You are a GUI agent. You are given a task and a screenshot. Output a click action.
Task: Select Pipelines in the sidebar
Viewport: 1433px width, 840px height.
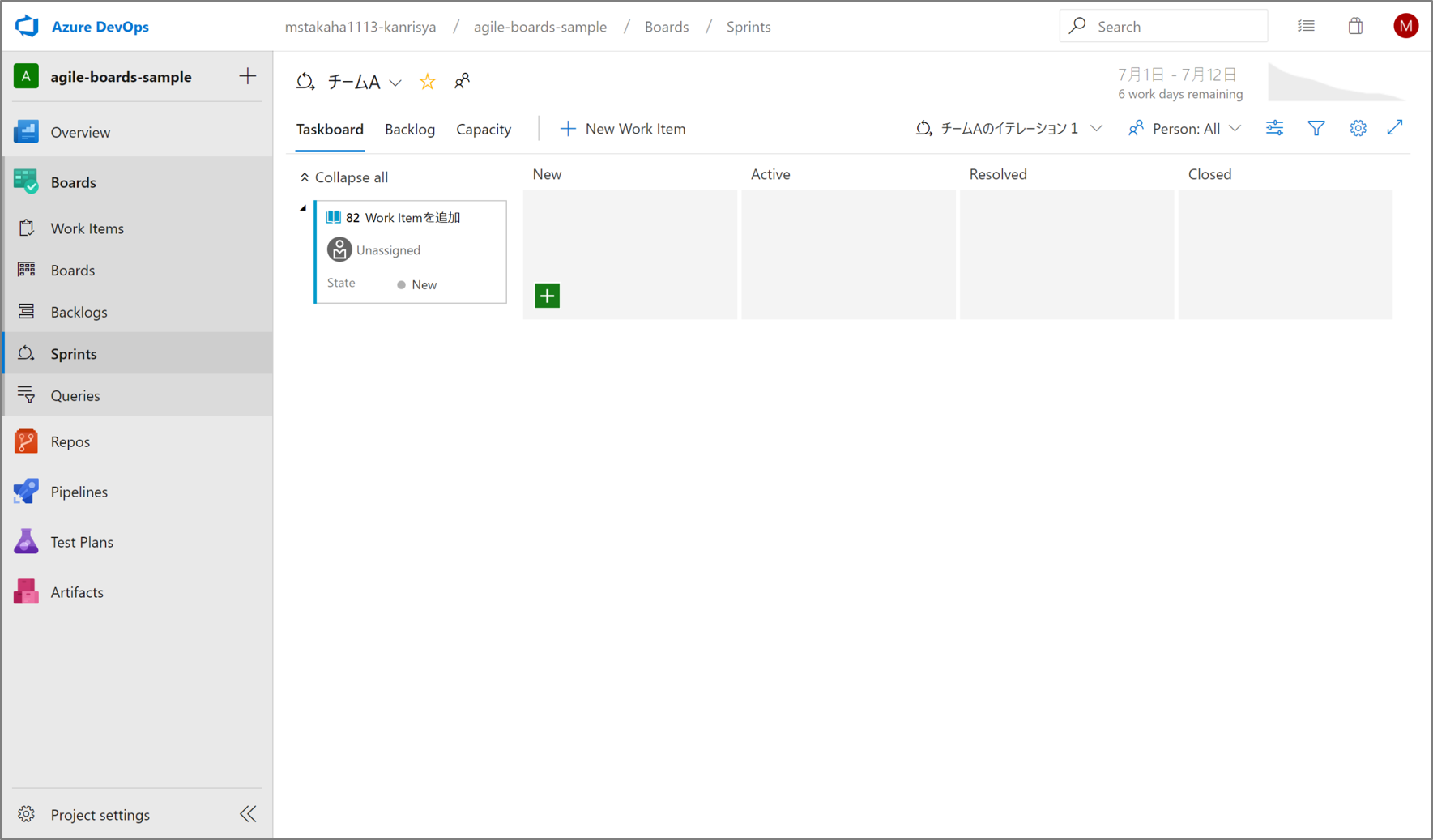coord(79,491)
